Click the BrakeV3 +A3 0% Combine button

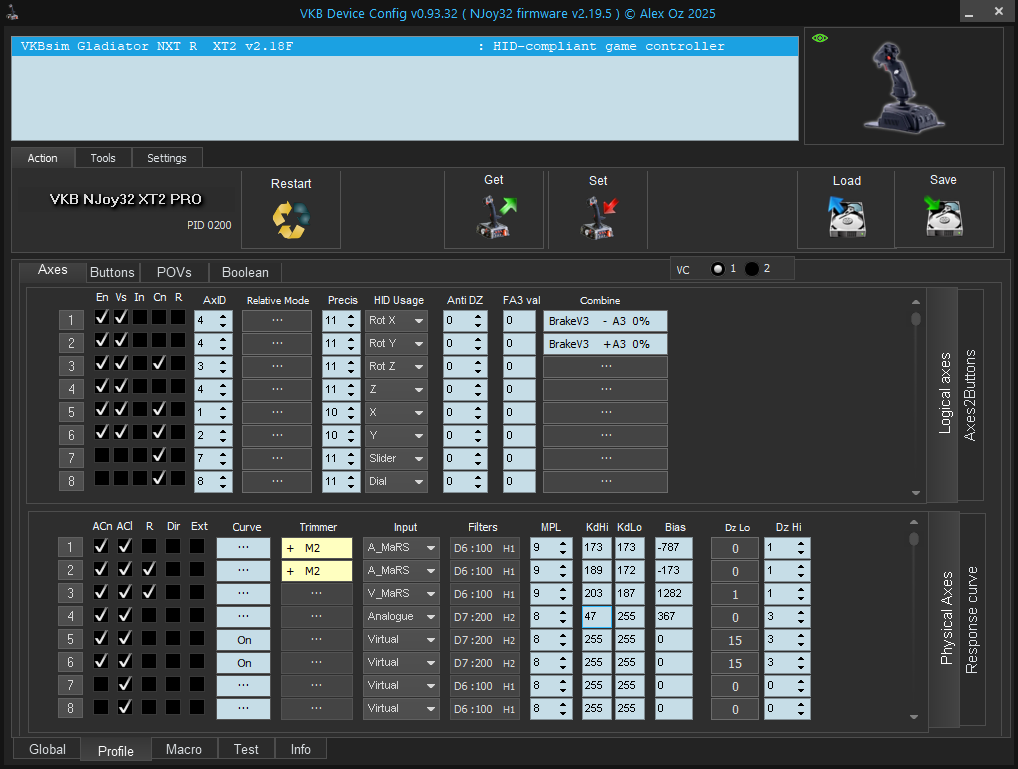coord(605,344)
